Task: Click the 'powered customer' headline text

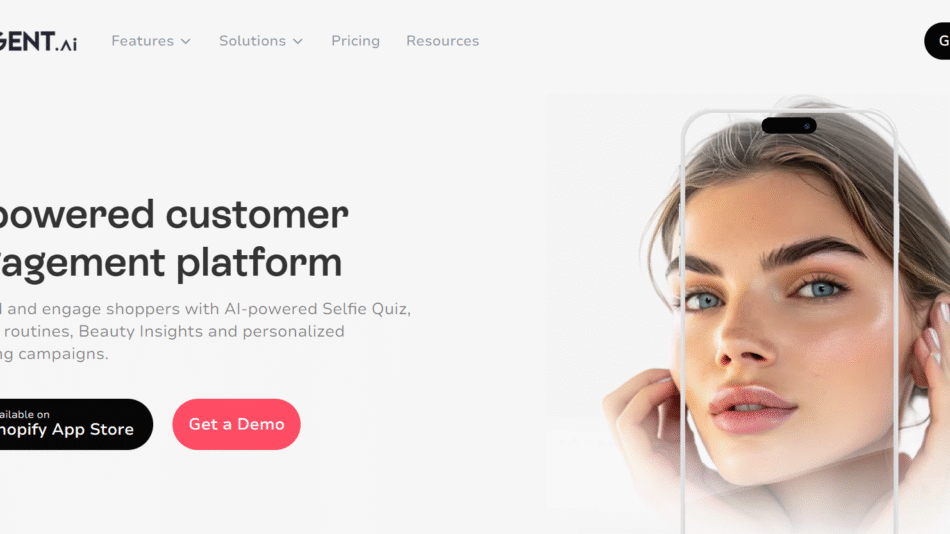Action: (x=174, y=215)
